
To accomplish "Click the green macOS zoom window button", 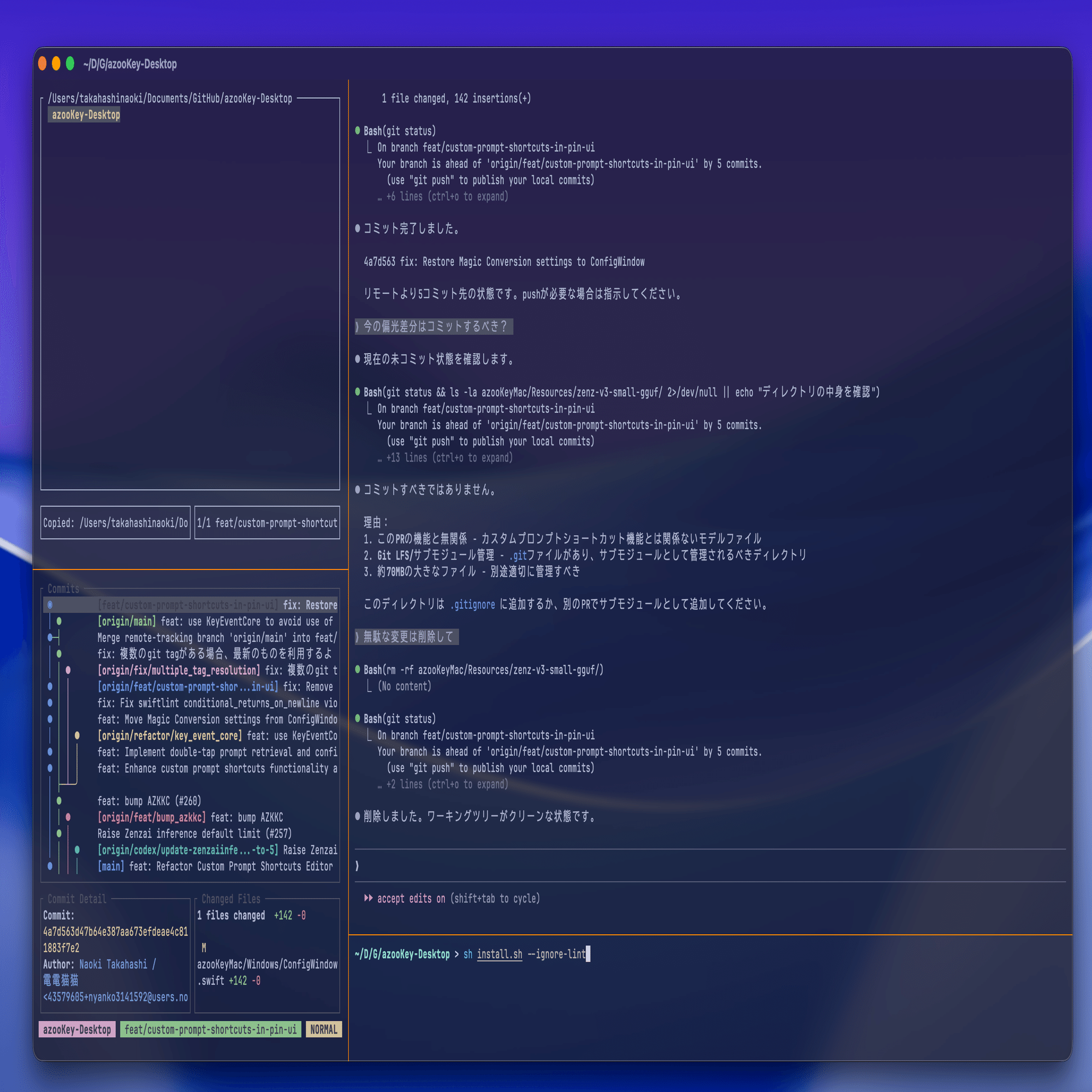I will point(70,63).
